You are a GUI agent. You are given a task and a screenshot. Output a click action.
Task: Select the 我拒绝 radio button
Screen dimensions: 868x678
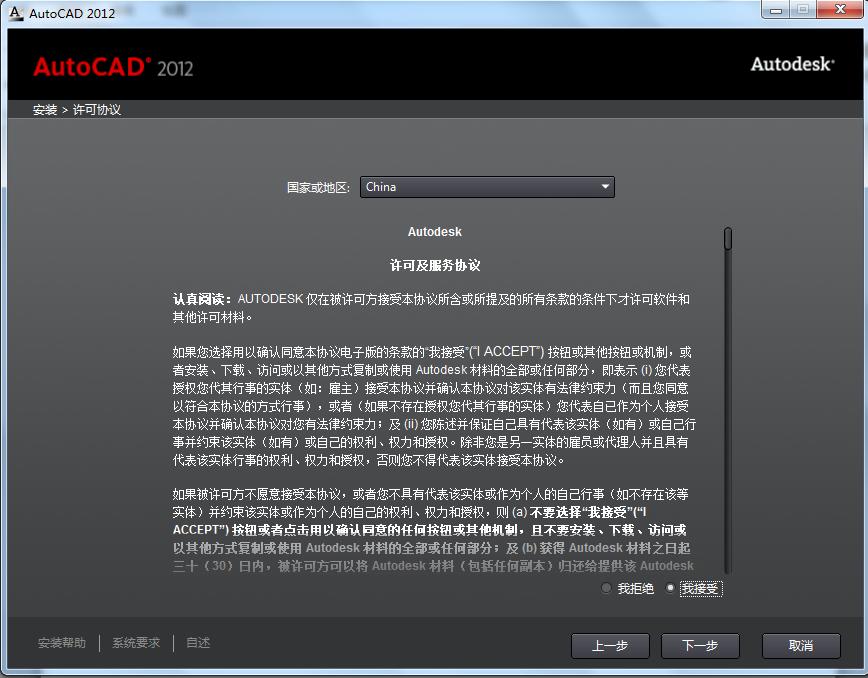pyautogui.click(x=606, y=588)
